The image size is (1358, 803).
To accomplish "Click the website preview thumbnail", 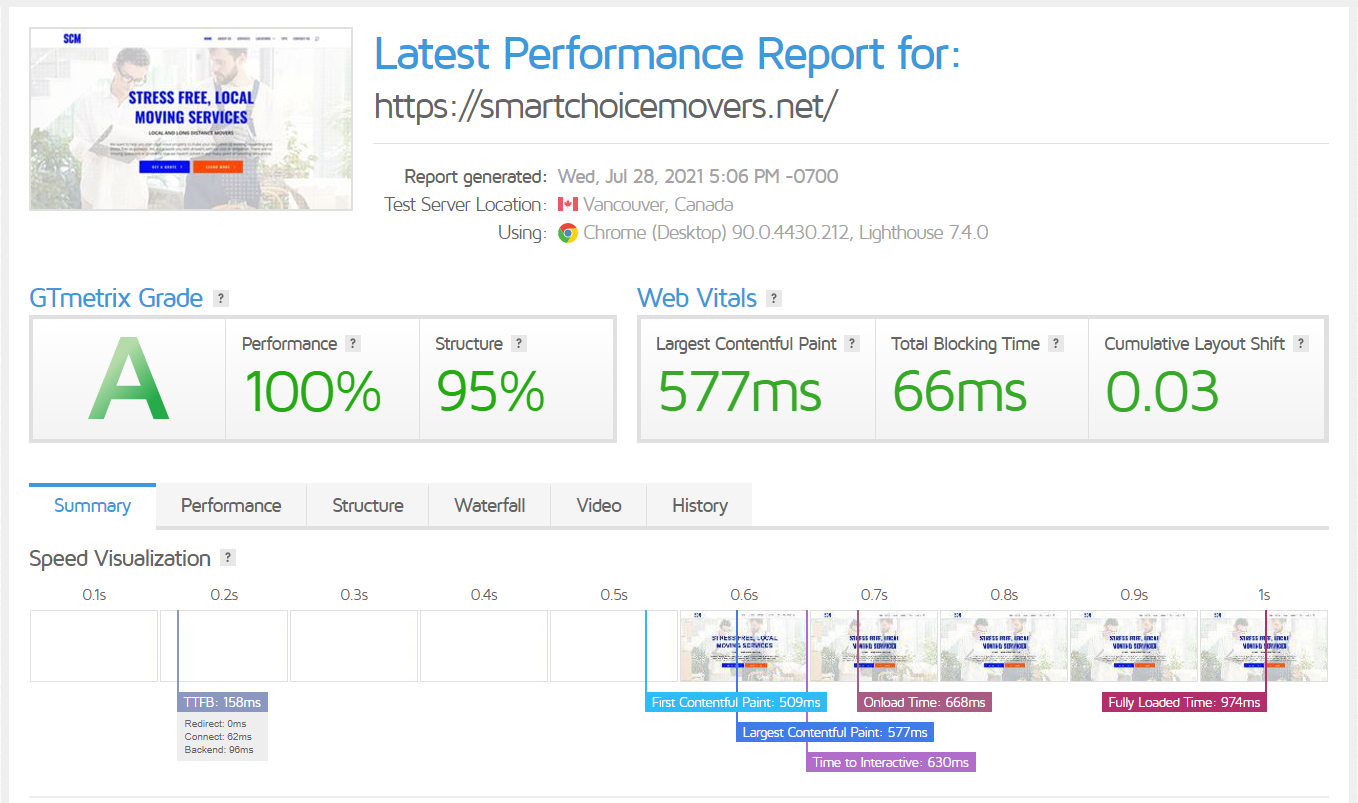I will tap(190, 118).
